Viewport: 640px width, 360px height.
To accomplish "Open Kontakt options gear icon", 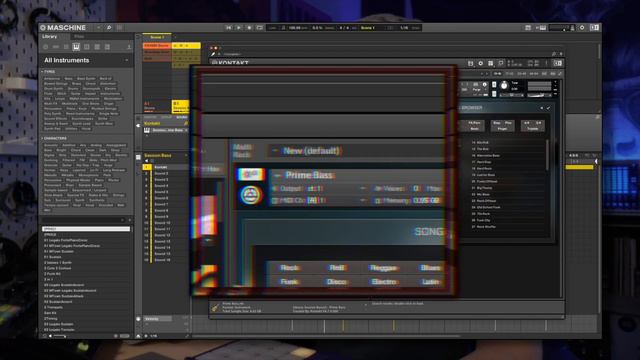I will tap(480, 63).
